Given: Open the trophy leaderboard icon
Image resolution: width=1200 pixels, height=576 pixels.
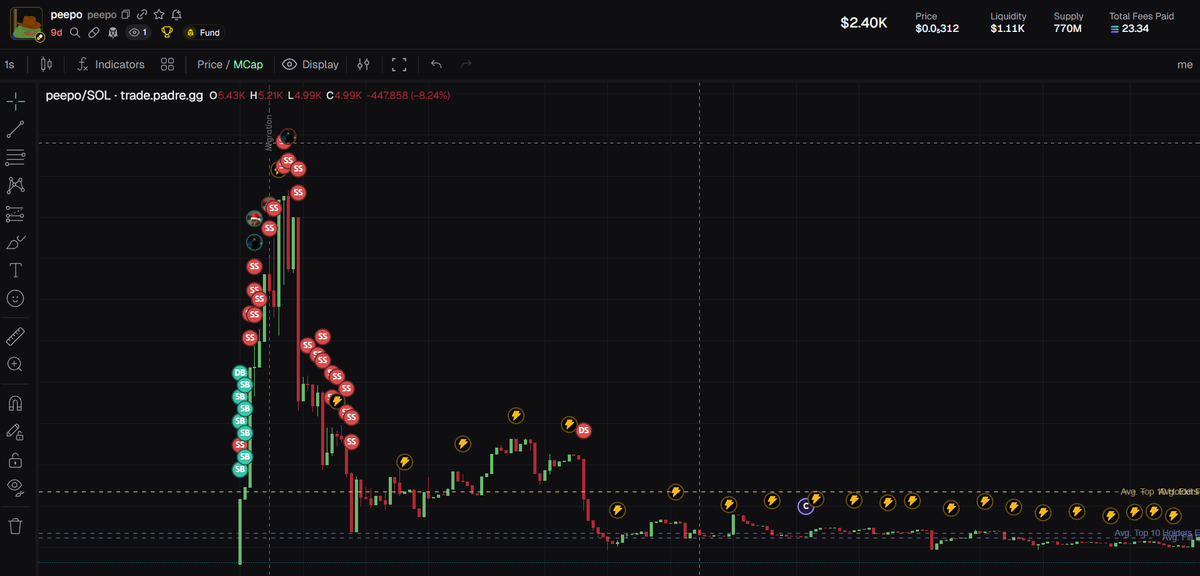Looking at the screenshot, I should (167, 32).
